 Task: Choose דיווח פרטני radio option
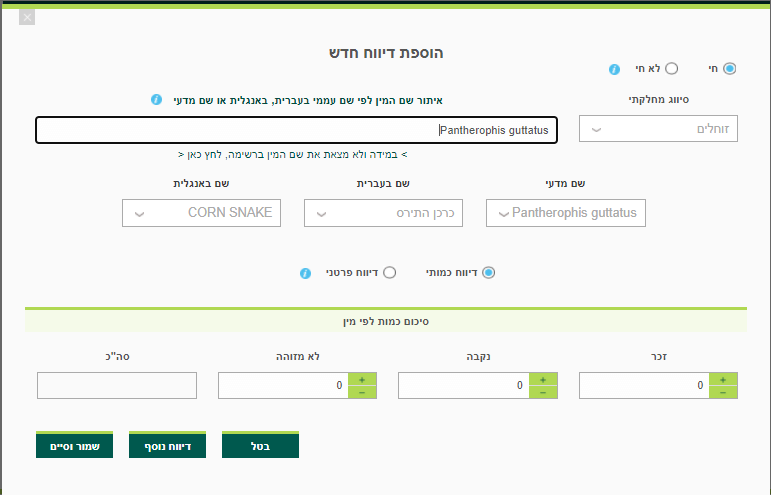tap(389, 272)
